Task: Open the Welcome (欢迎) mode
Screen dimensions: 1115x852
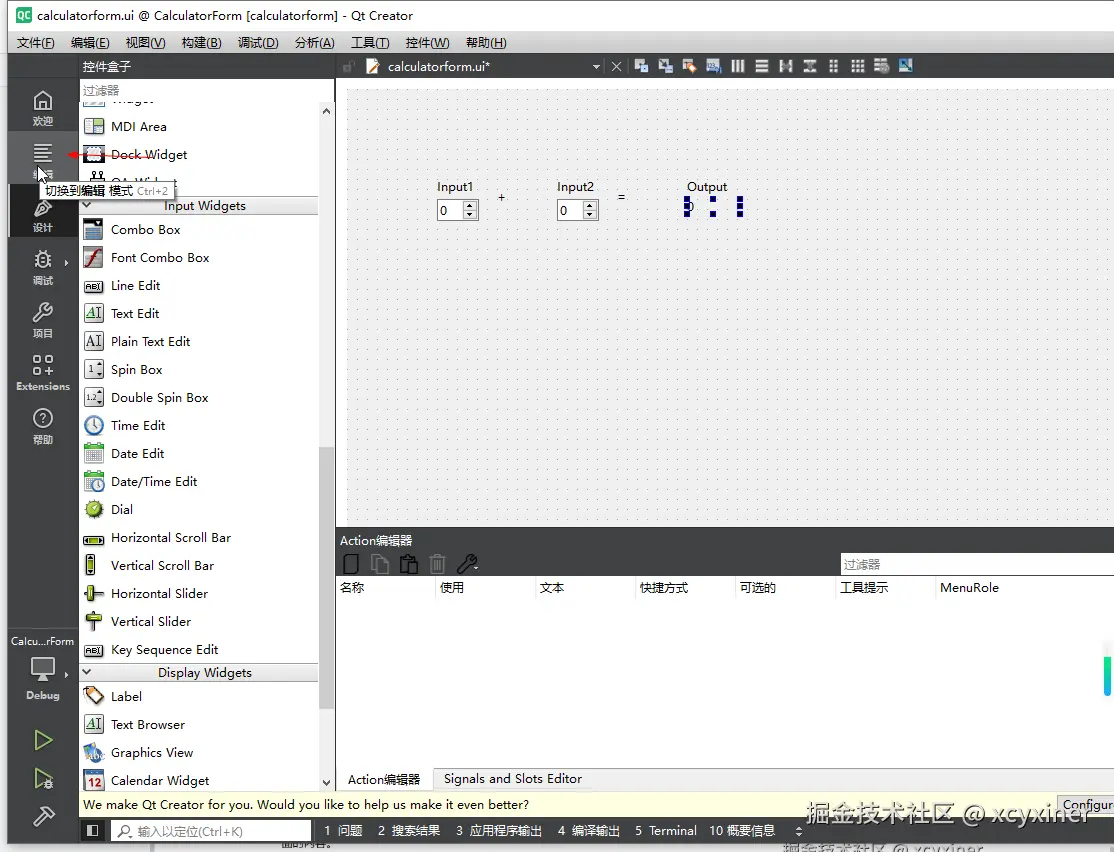Action: 43,108
